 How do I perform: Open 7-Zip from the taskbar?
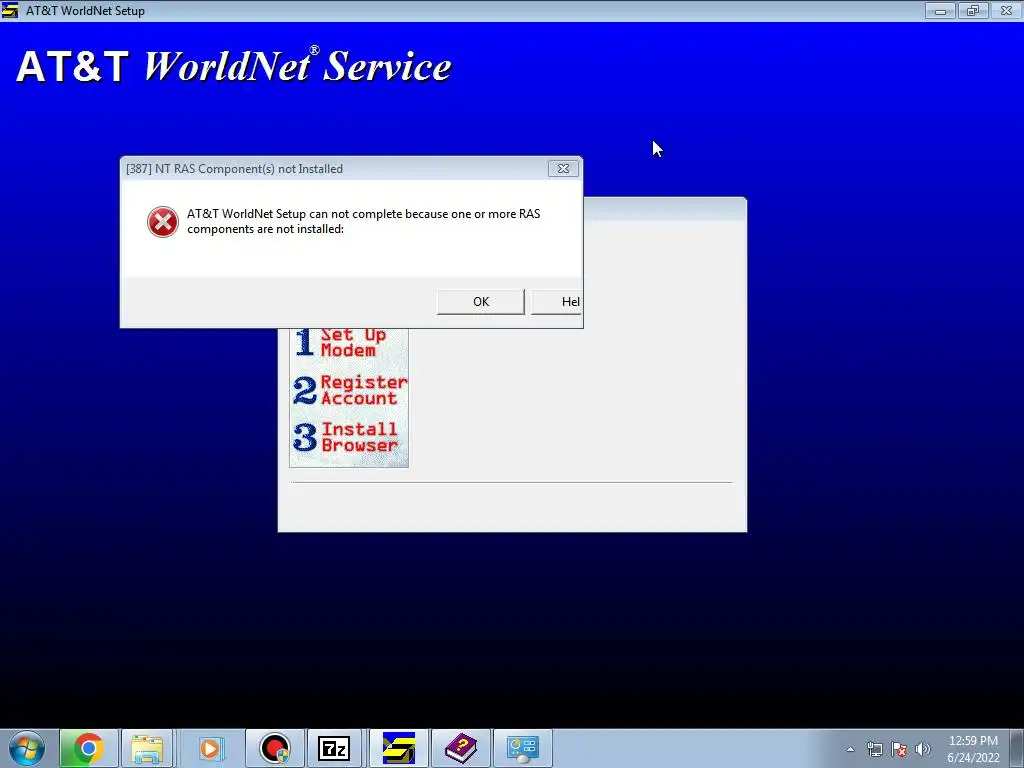334,748
